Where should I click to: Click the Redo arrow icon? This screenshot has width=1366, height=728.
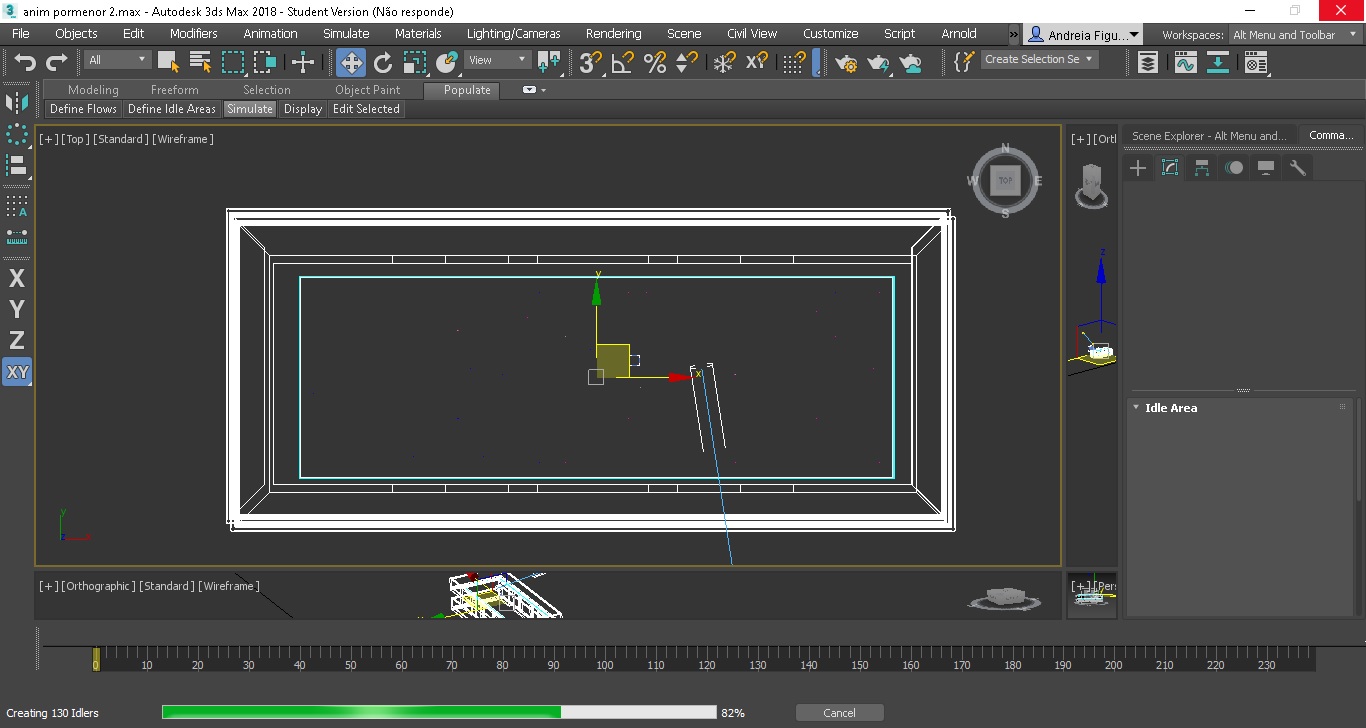pyautogui.click(x=57, y=62)
